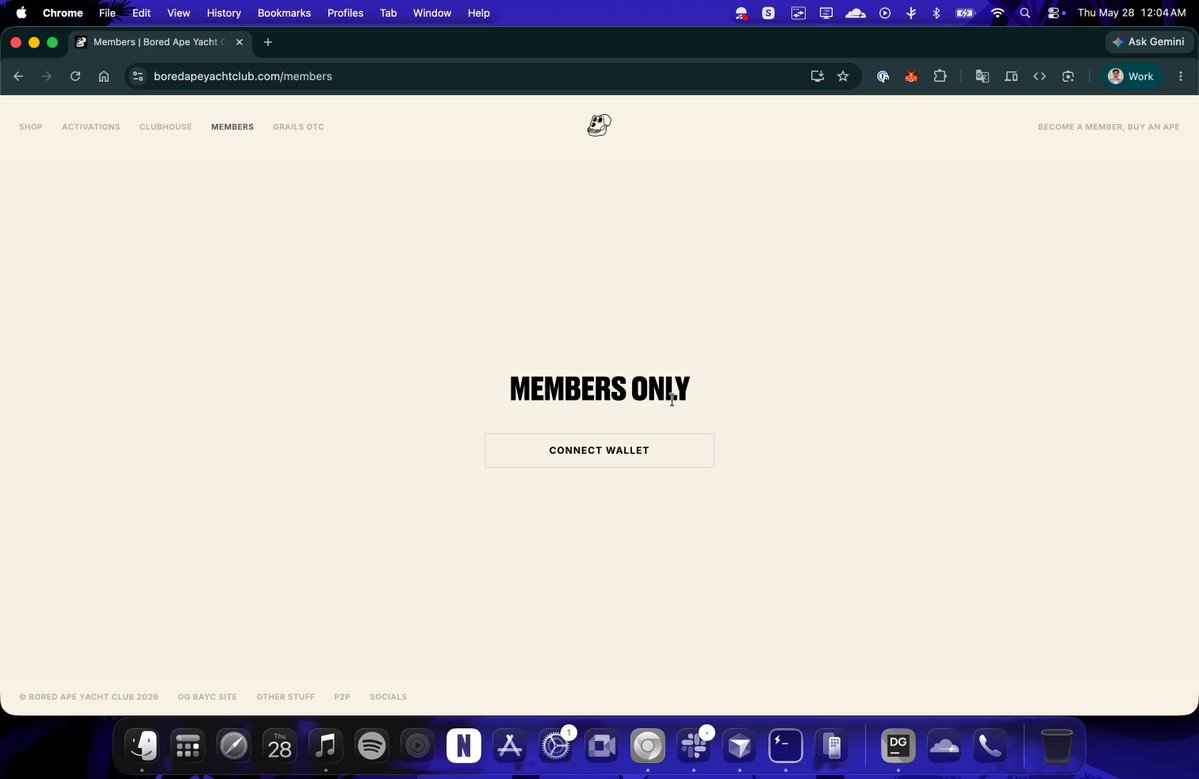Go back with the browser back arrow
The height and width of the screenshot is (779, 1199).
(x=18, y=76)
